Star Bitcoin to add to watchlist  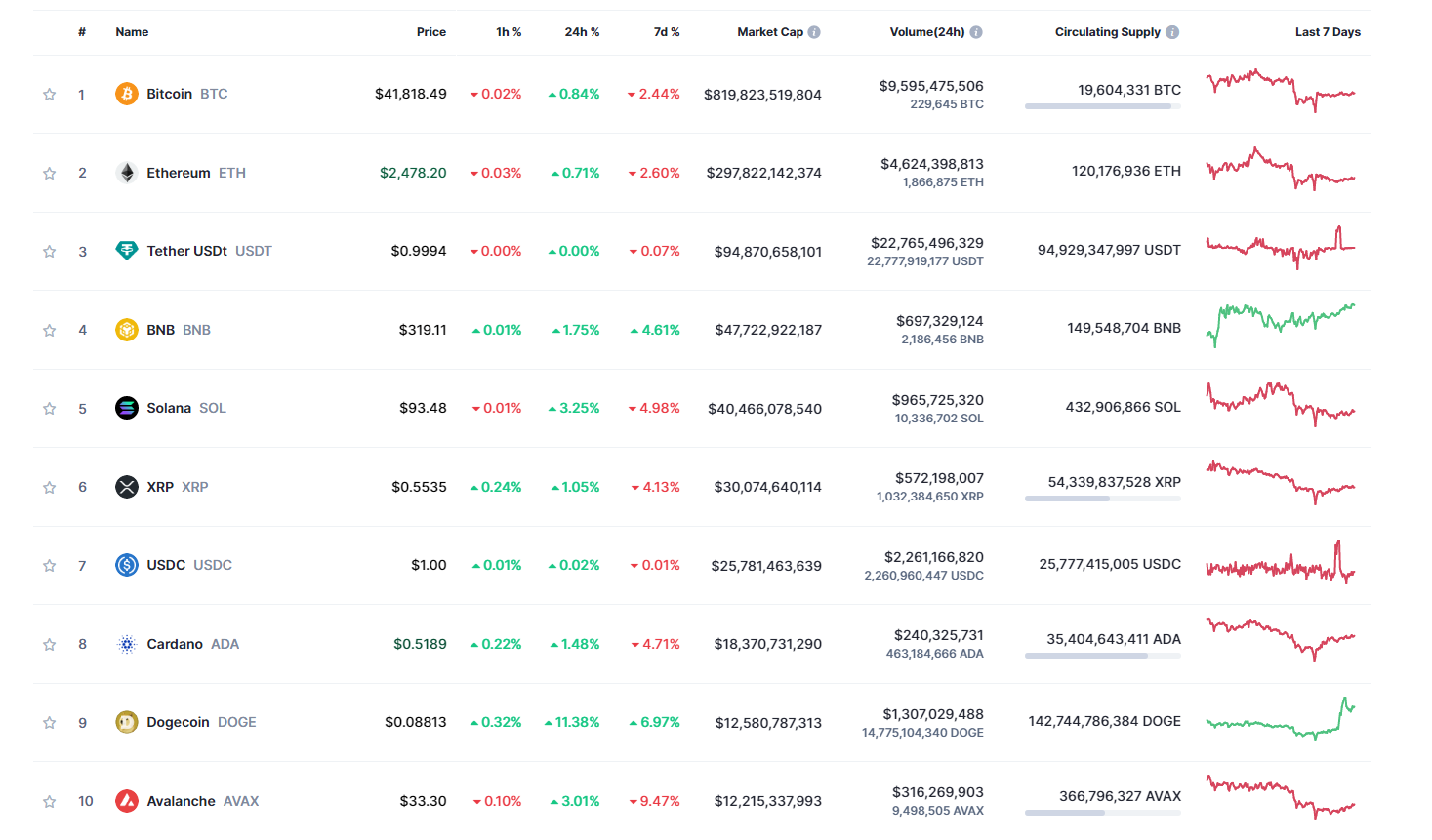49,95
